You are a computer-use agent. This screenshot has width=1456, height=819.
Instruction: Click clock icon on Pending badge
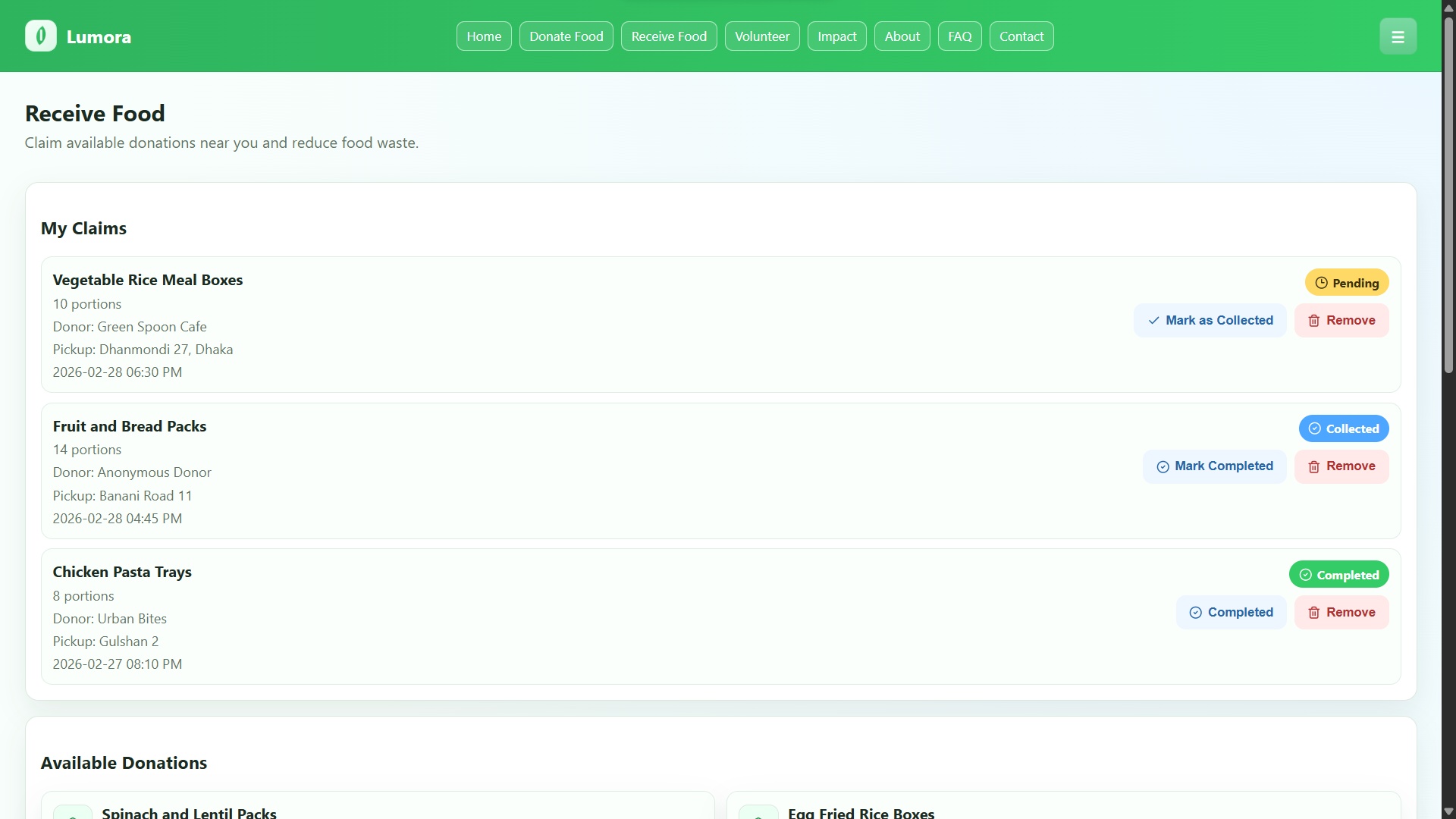point(1321,283)
